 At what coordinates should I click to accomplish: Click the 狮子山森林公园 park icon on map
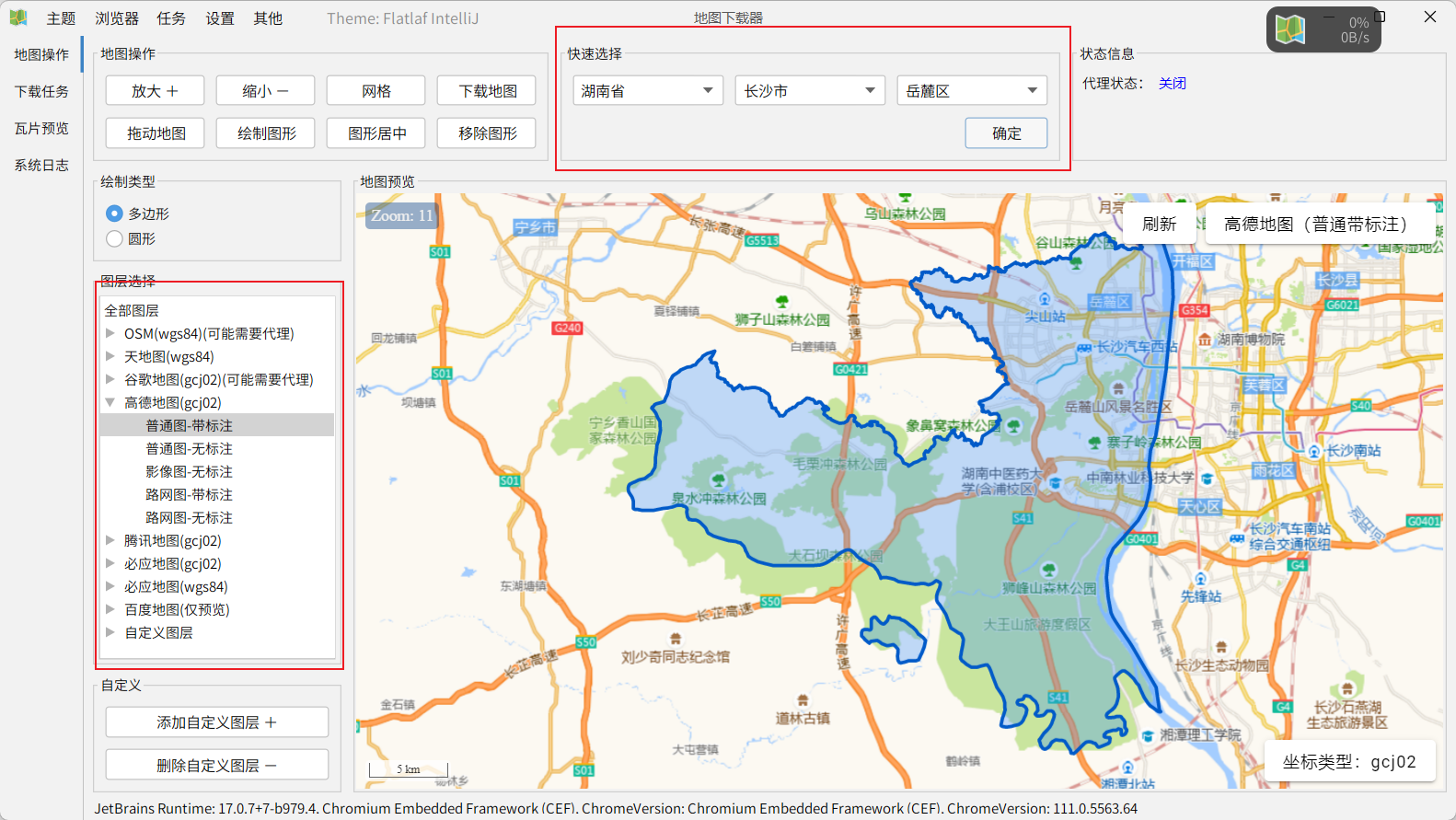(x=782, y=302)
